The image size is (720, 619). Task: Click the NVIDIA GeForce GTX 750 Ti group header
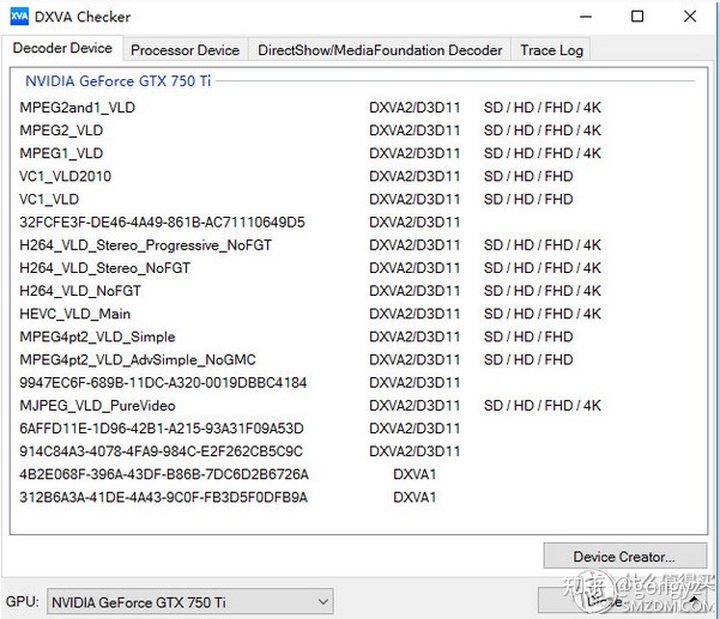pos(118,81)
